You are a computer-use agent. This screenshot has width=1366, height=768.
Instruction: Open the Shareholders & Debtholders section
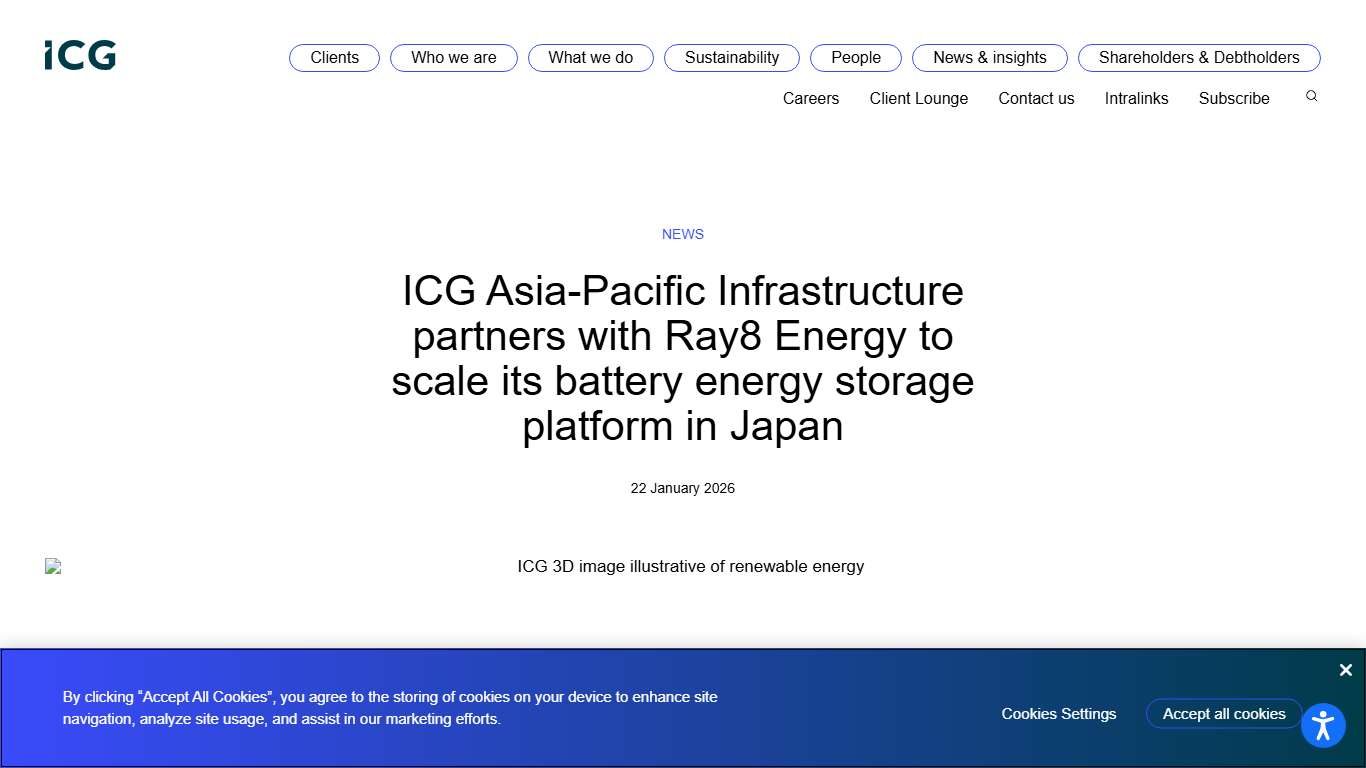click(1198, 57)
